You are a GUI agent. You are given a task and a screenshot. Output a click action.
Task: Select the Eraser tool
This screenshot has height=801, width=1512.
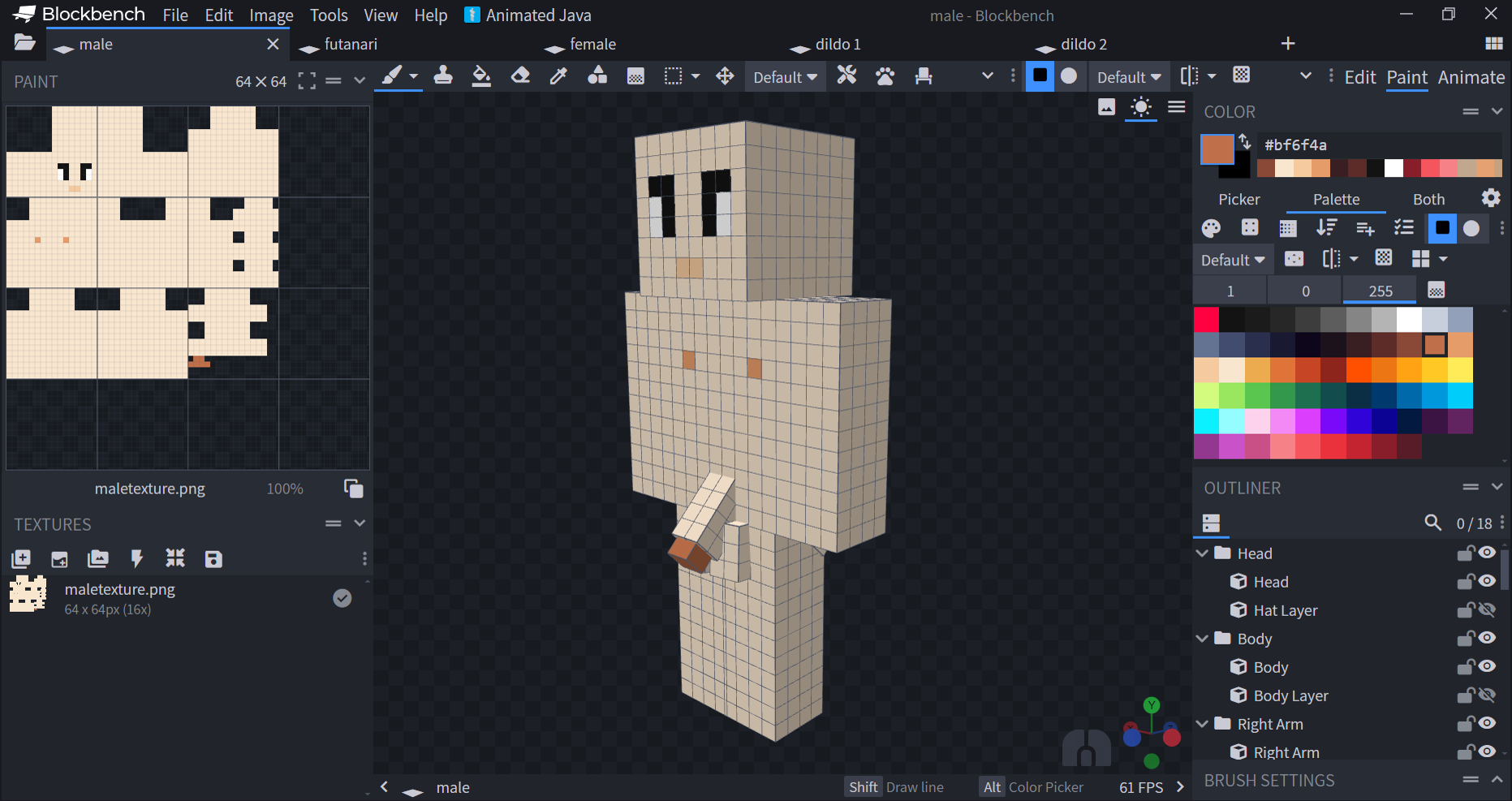(520, 76)
